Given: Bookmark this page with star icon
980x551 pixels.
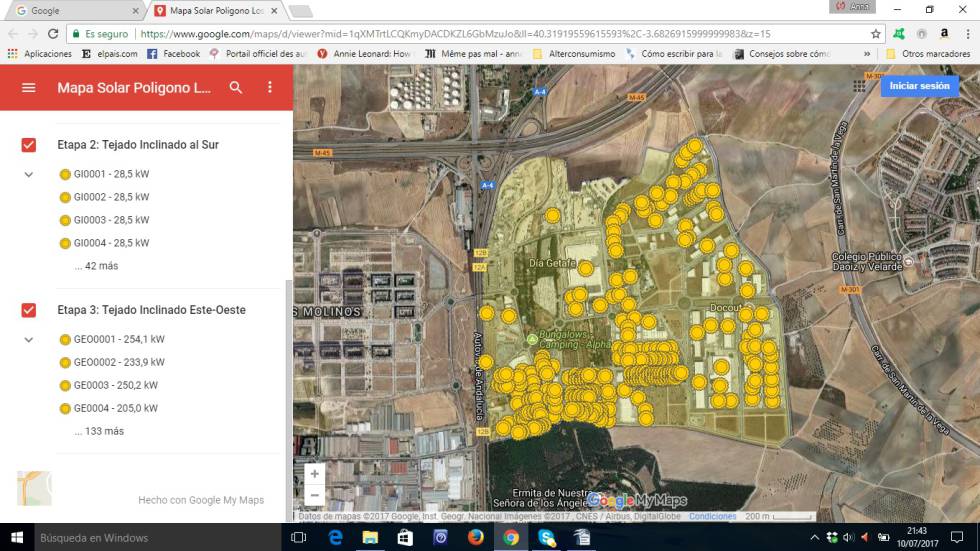Looking at the screenshot, I should pos(876,34).
